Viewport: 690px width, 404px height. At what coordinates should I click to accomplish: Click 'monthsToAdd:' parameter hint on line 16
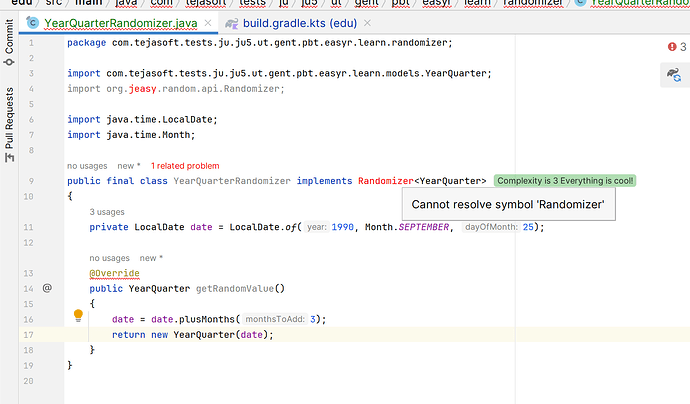coord(275,319)
